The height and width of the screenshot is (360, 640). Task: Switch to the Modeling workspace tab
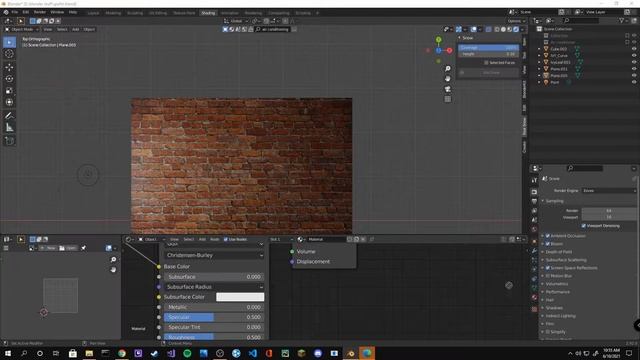click(113, 13)
